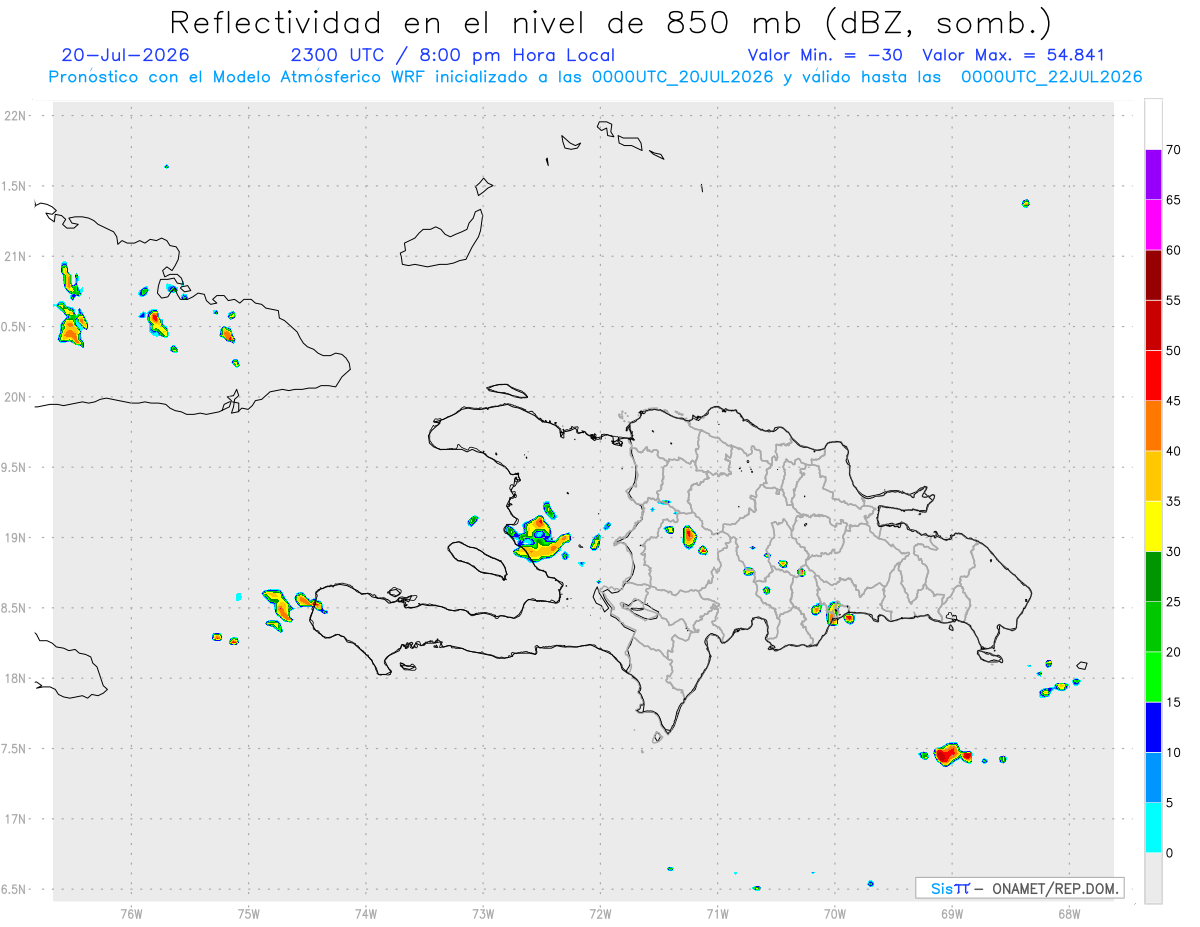Click the legend value label '55'
1200x927 pixels.
1173,300
